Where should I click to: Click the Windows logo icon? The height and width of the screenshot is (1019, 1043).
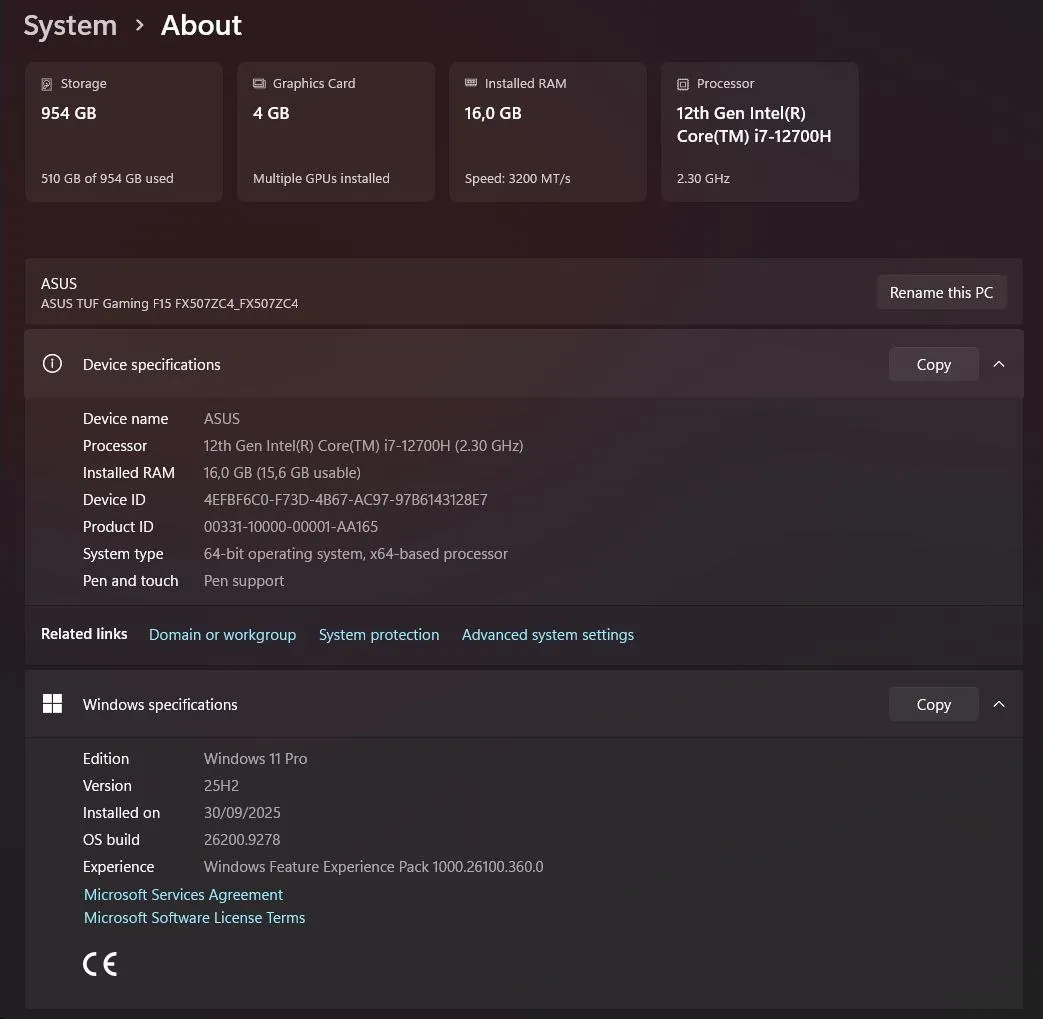tap(52, 704)
